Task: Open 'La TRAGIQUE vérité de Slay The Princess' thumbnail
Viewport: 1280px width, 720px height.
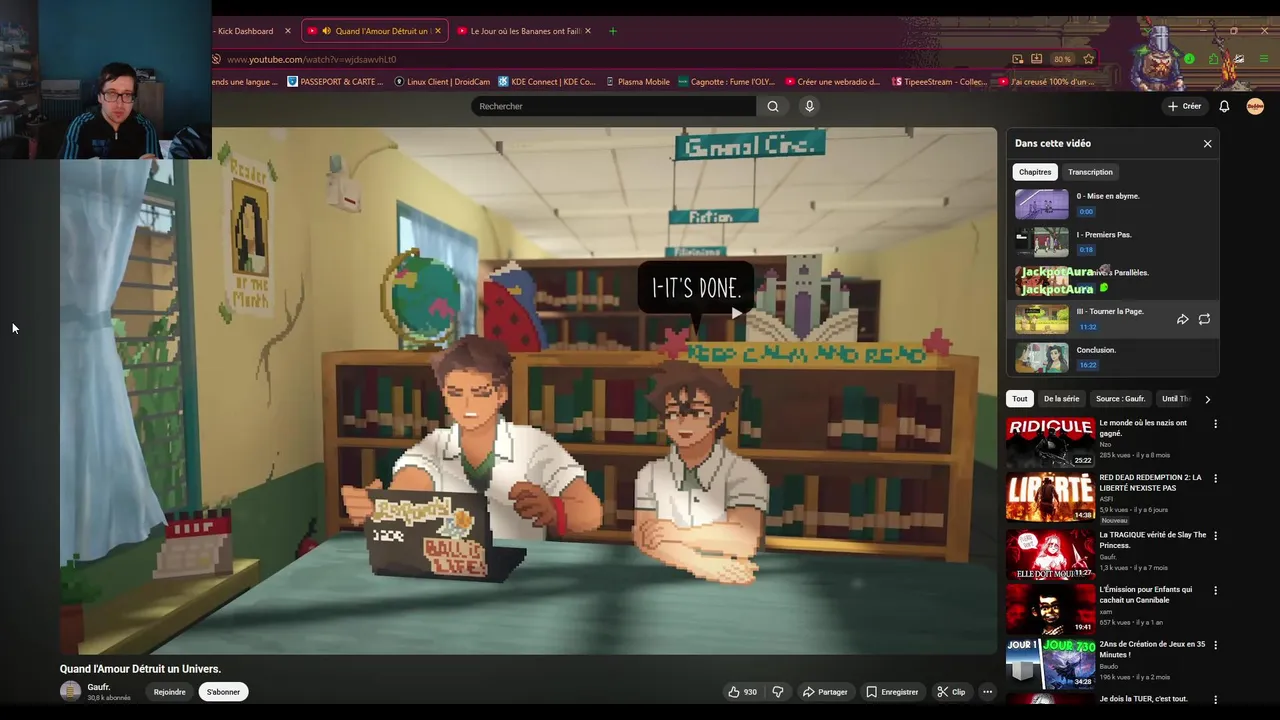Action: 1050,553
